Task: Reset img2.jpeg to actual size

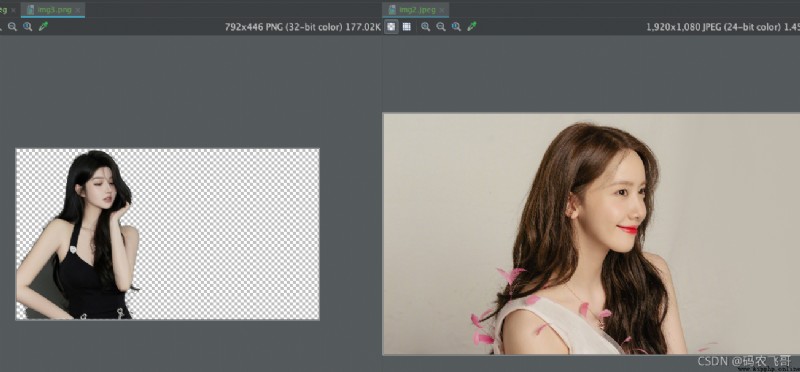Action: pyautogui.click(x=456, y=27)
